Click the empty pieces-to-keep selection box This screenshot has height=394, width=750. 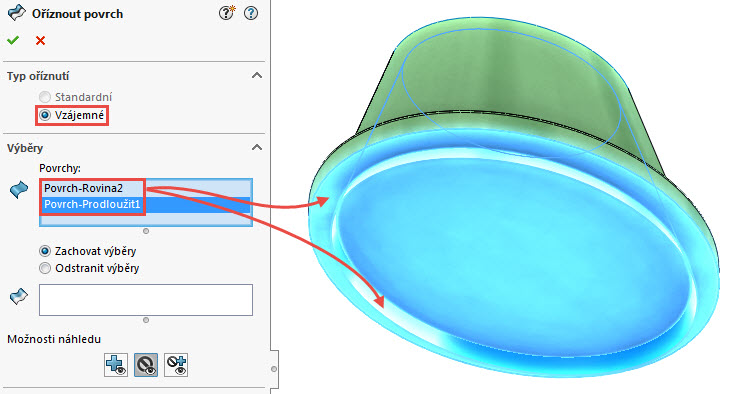pyautogui.click(x=146, y=300)
